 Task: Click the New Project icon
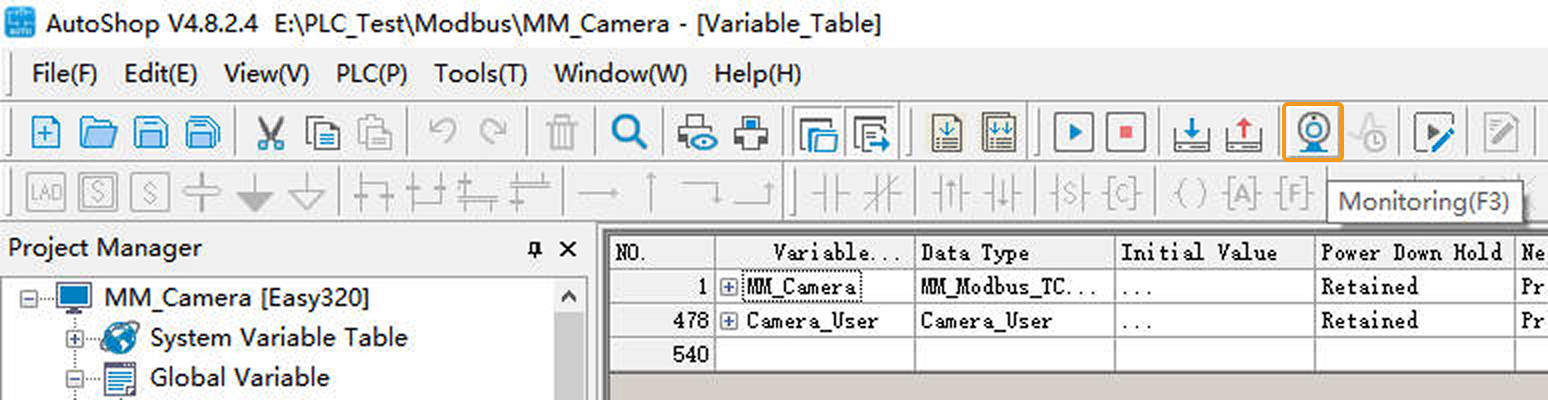coord(45,132)
